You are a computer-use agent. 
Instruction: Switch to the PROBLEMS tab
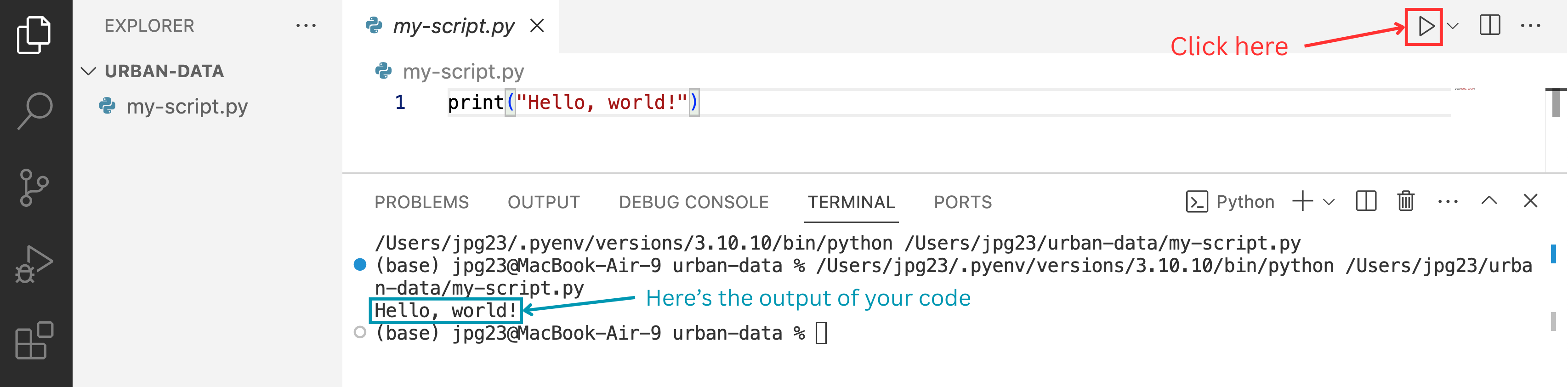coord(421,202)
